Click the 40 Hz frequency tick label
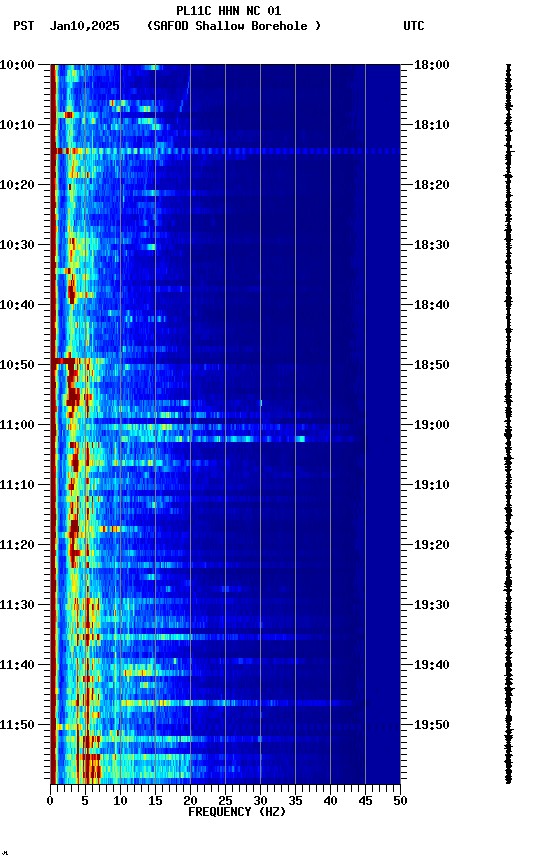The height and width of the screenshot is (864, 552). tap(330, 801)
